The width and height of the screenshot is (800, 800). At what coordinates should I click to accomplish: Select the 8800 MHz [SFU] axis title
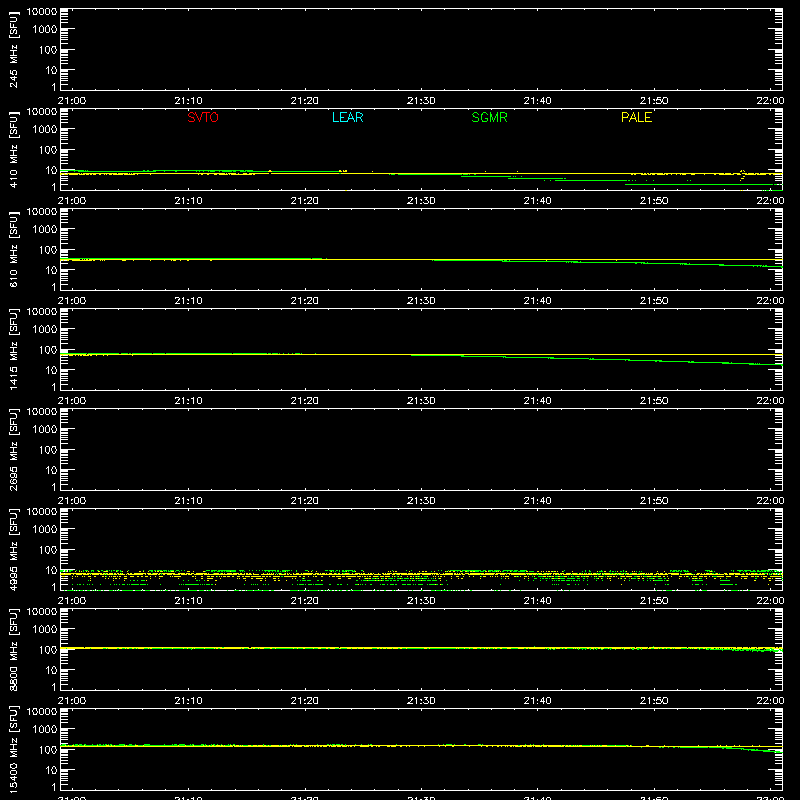(x=13, y=649)
